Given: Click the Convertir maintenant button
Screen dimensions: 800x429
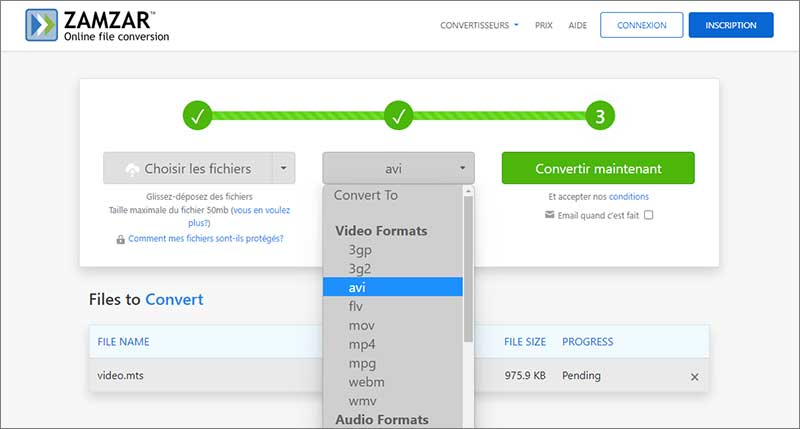Looking at the screenshot, I should [x=598, y=168].
